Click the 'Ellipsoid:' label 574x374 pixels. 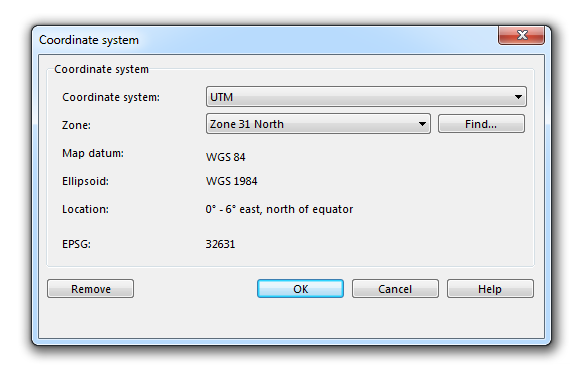coord(85,181)
